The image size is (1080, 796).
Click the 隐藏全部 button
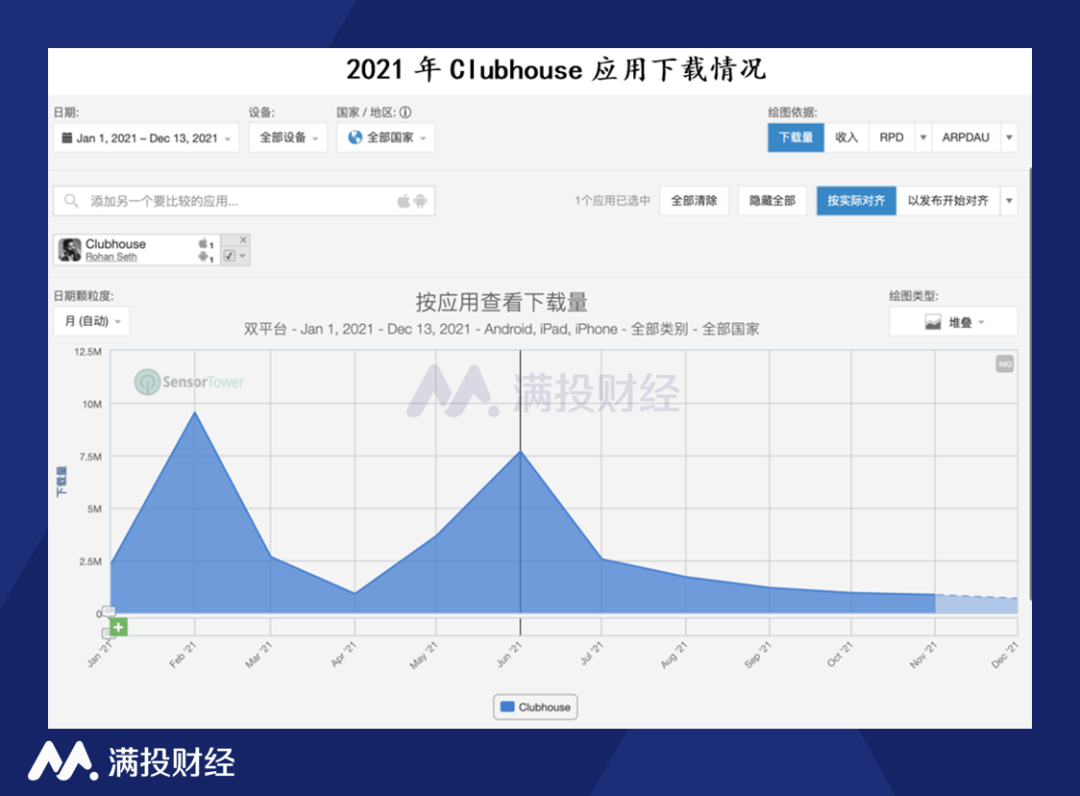(772, 201)
